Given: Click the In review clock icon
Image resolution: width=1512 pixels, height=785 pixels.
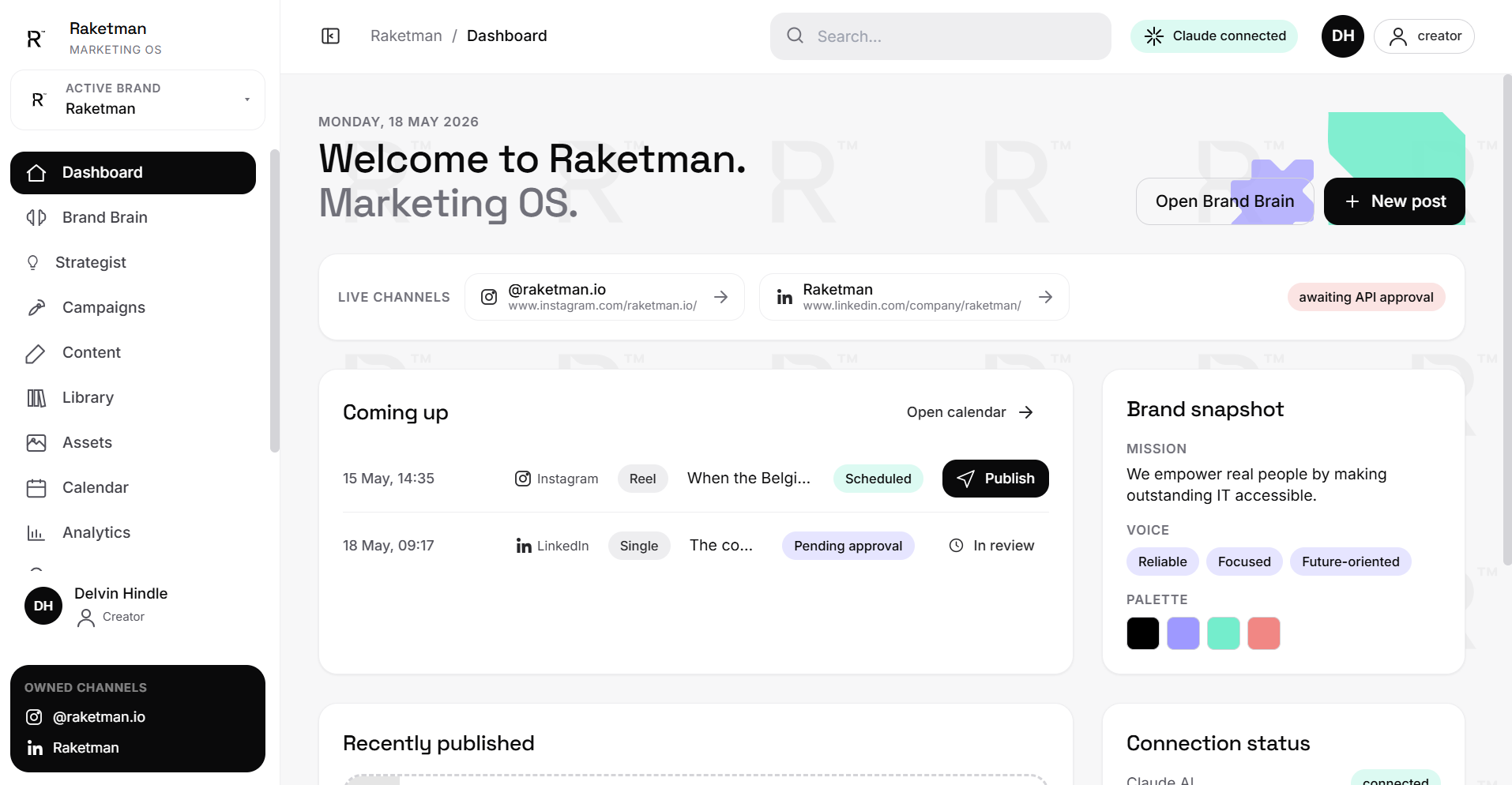Looking at the screenshot, I should (956, 546).
